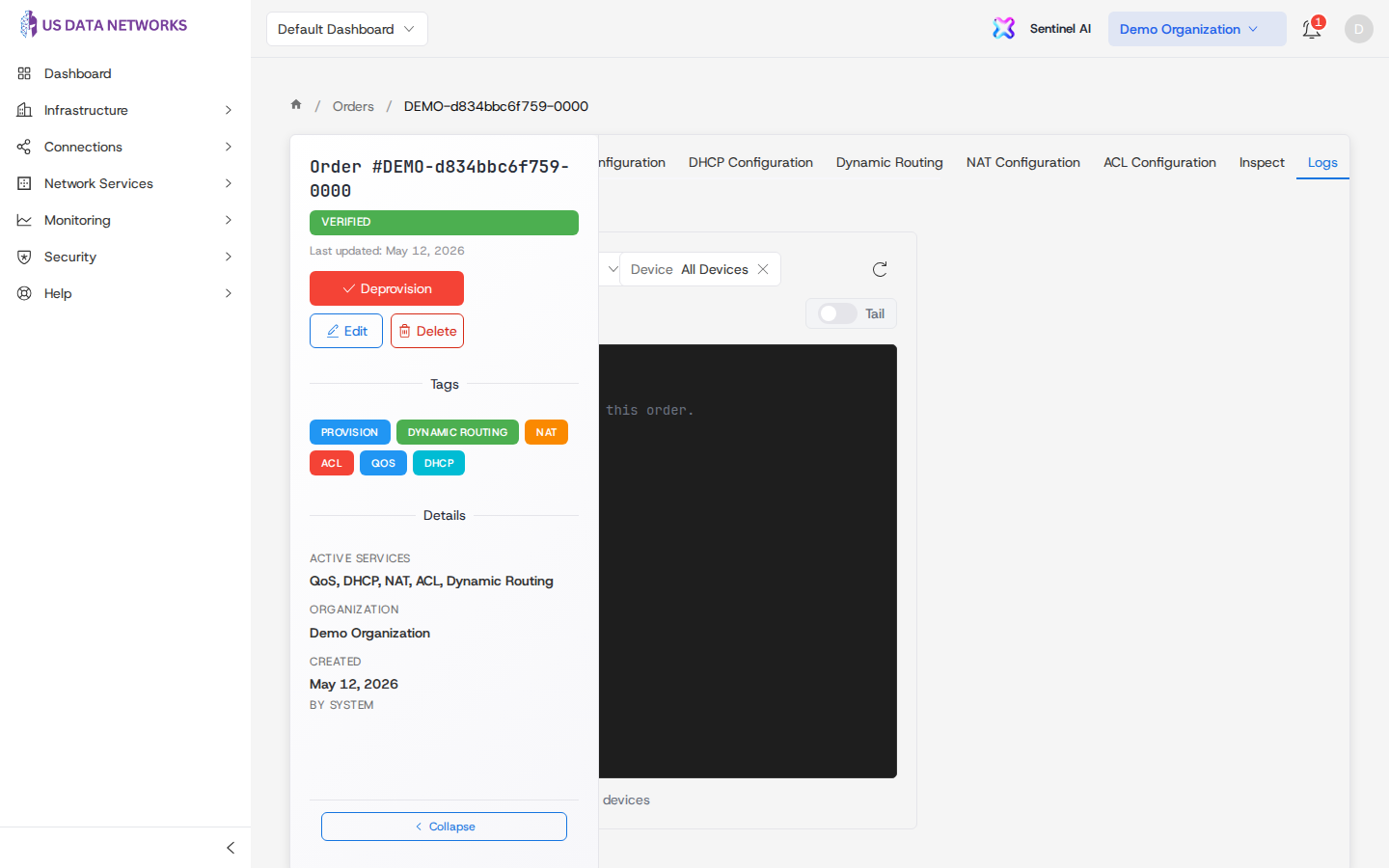Image resolution: width=1389 pixels, height=868 pixels.
Task: Open the Demo Organization dropdown
Action: point(1197,29)
